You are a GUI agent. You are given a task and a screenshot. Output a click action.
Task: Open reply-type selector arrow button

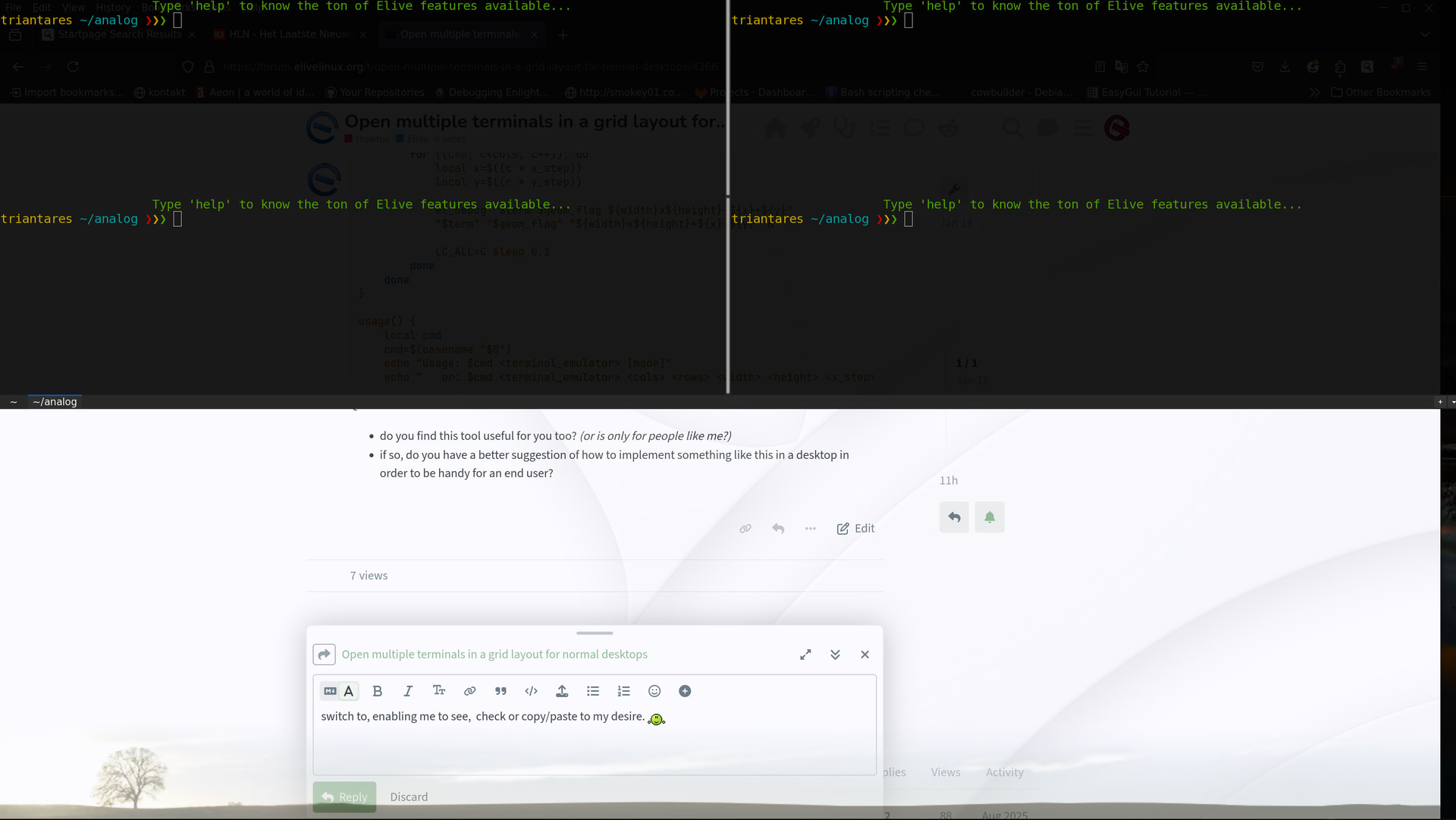(324, 655)
